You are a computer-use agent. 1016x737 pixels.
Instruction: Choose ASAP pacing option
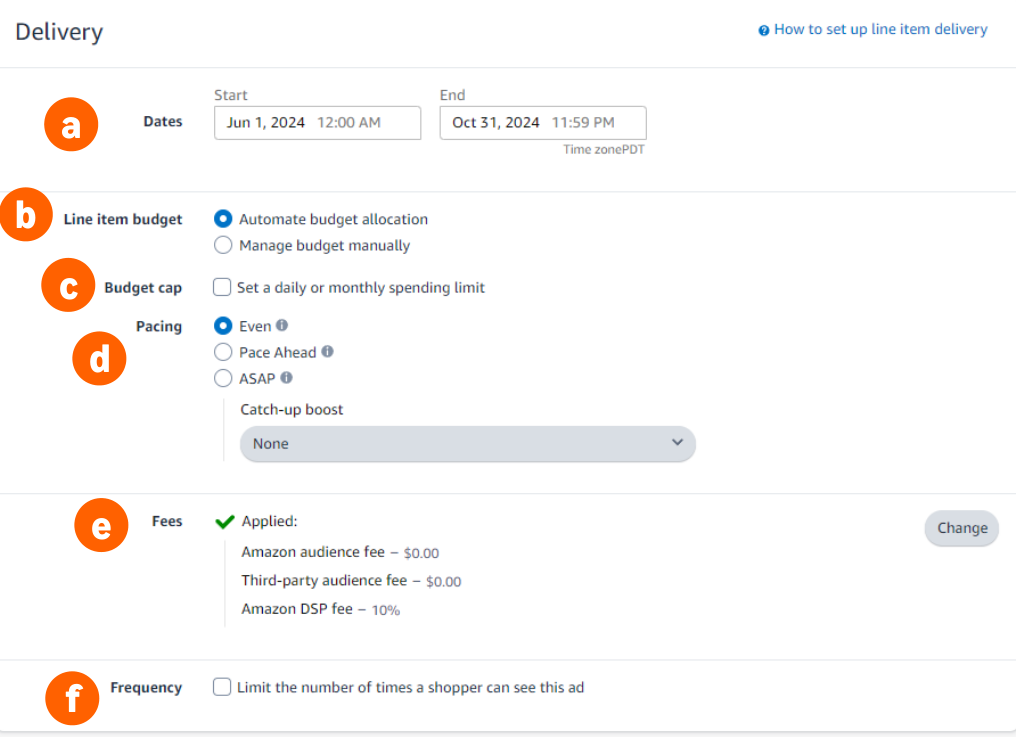pos(223,378)
